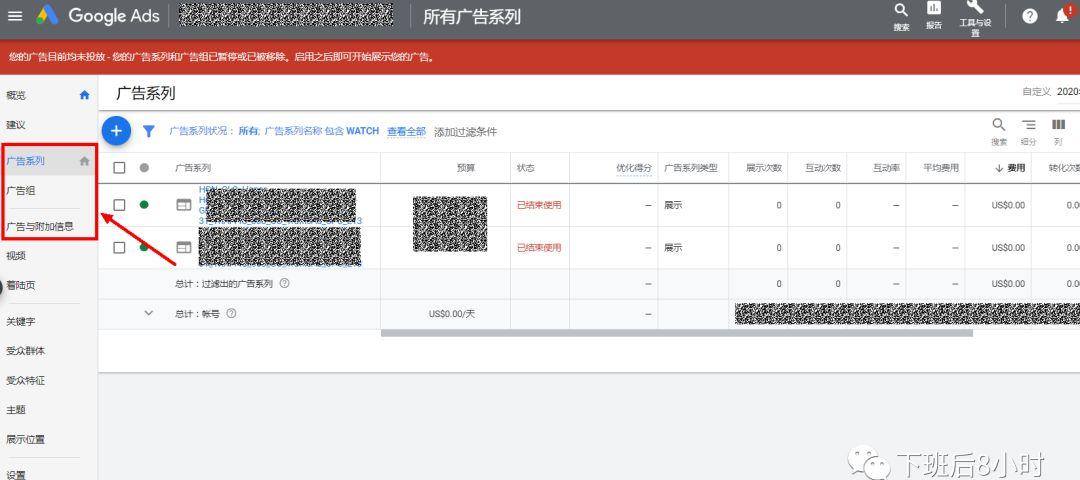
Task: Open the search tool in top bar
Action: [901, 17]
